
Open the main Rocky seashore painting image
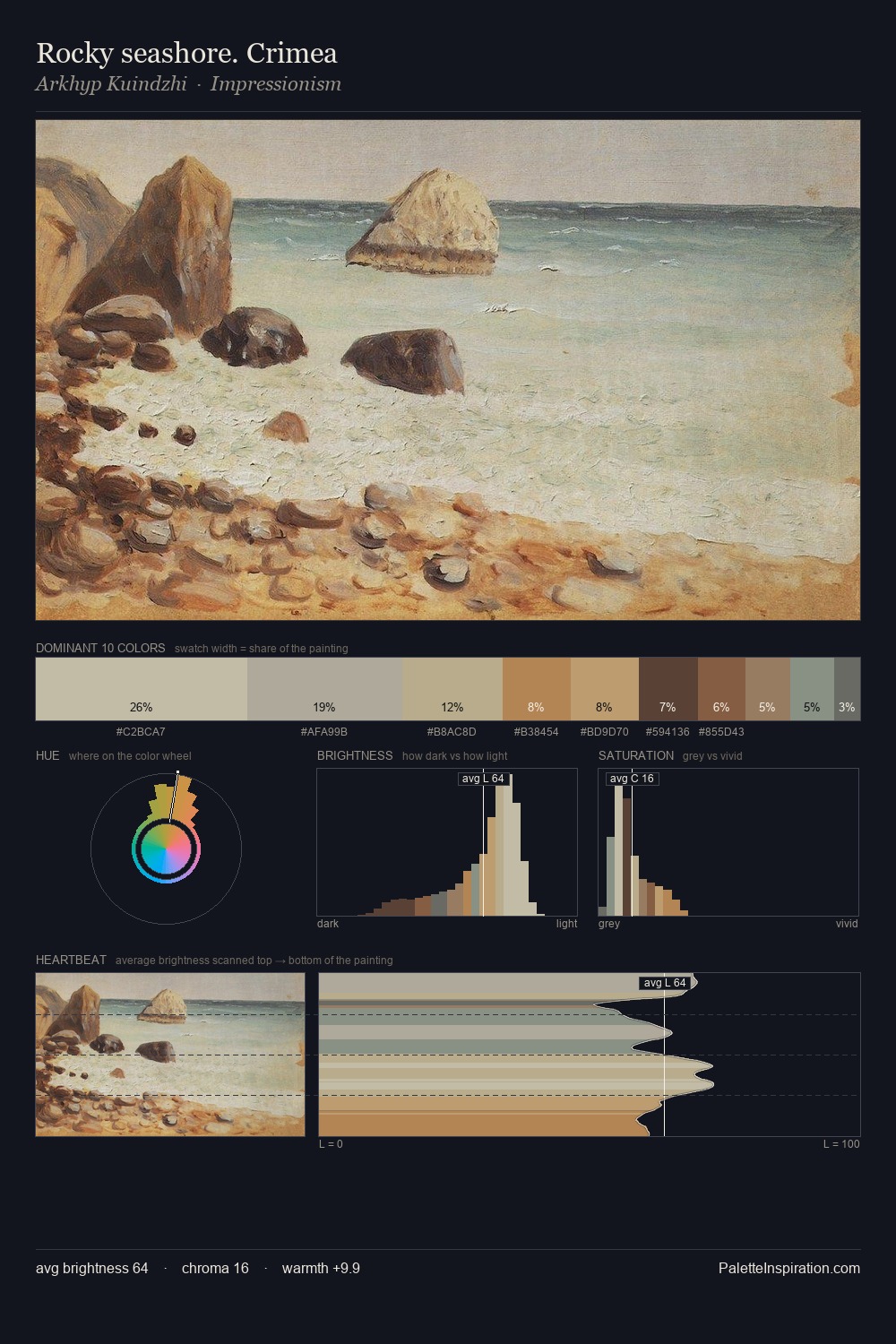[x=448, y=370]
